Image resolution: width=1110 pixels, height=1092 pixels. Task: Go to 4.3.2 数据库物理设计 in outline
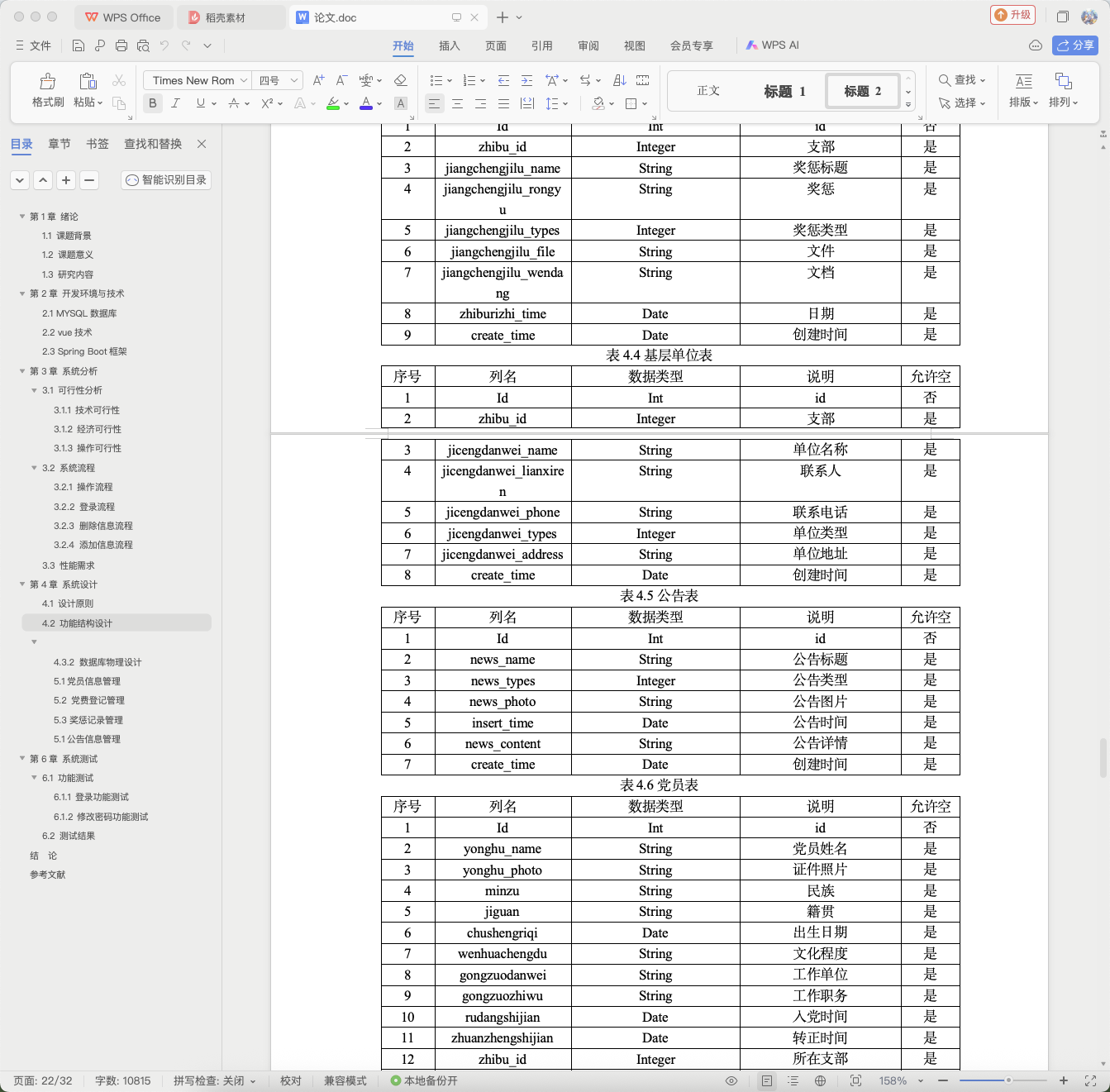98,662
